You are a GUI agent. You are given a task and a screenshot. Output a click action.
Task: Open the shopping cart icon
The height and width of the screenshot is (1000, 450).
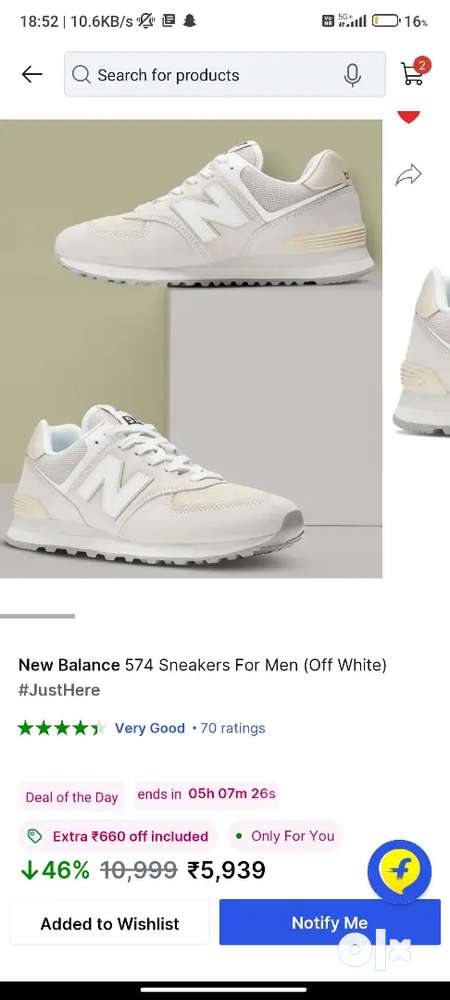[x=414, y=71]
